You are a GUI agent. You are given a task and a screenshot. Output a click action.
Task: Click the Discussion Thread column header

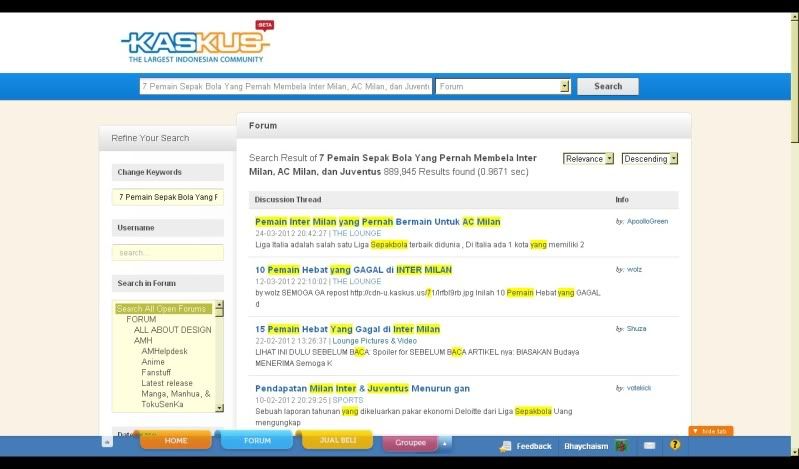click(x=288, y=200)
